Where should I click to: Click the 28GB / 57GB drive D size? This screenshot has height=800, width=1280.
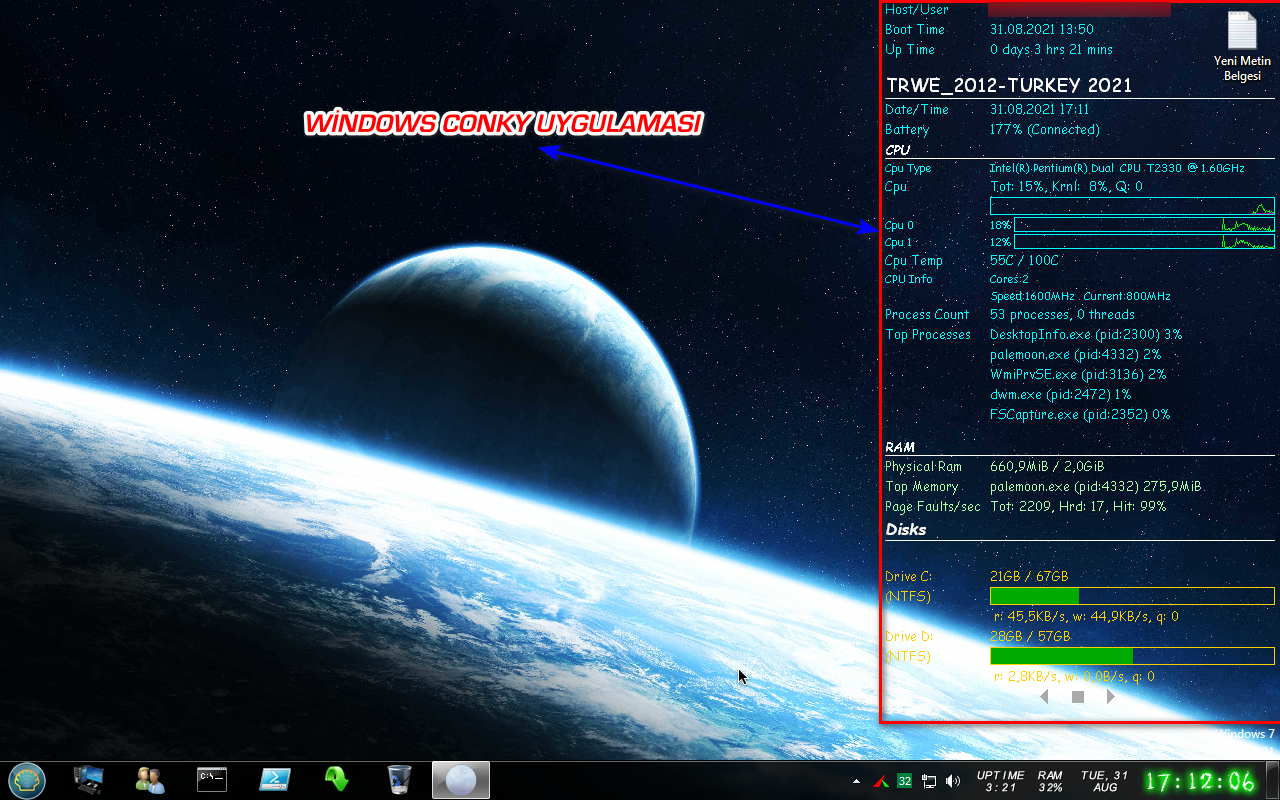pos(1030,637)
